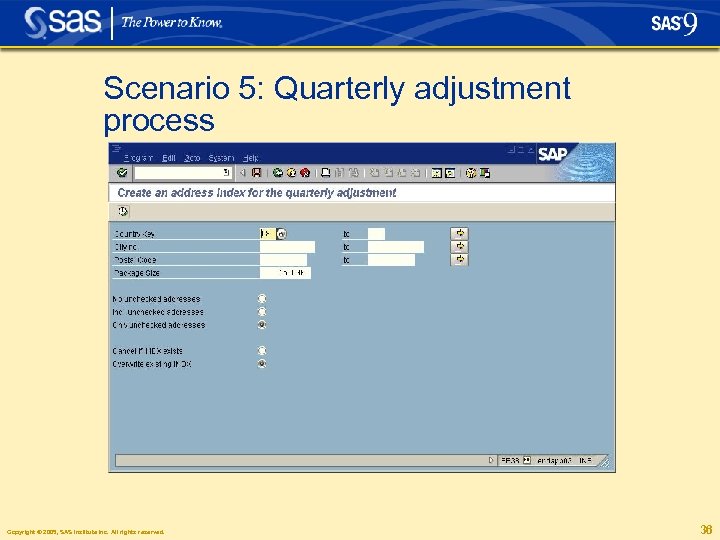Screen dimensions: 720x540
Task: Open the Edit menu
Action: pyautogui.click(x=169, y=158)
